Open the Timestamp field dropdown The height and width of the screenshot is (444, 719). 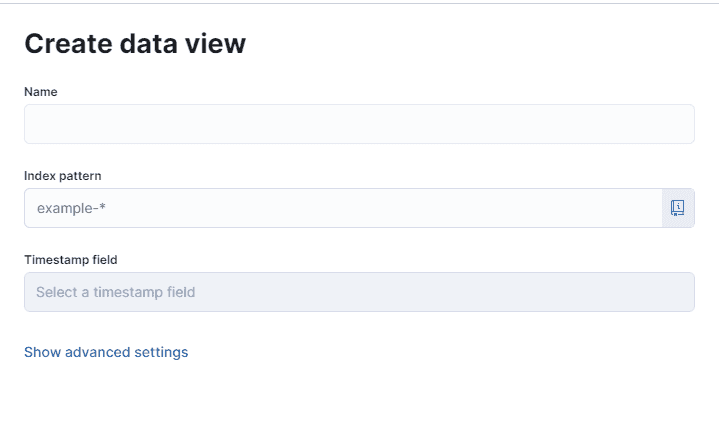pyautogui.click(x=359, y=292)
